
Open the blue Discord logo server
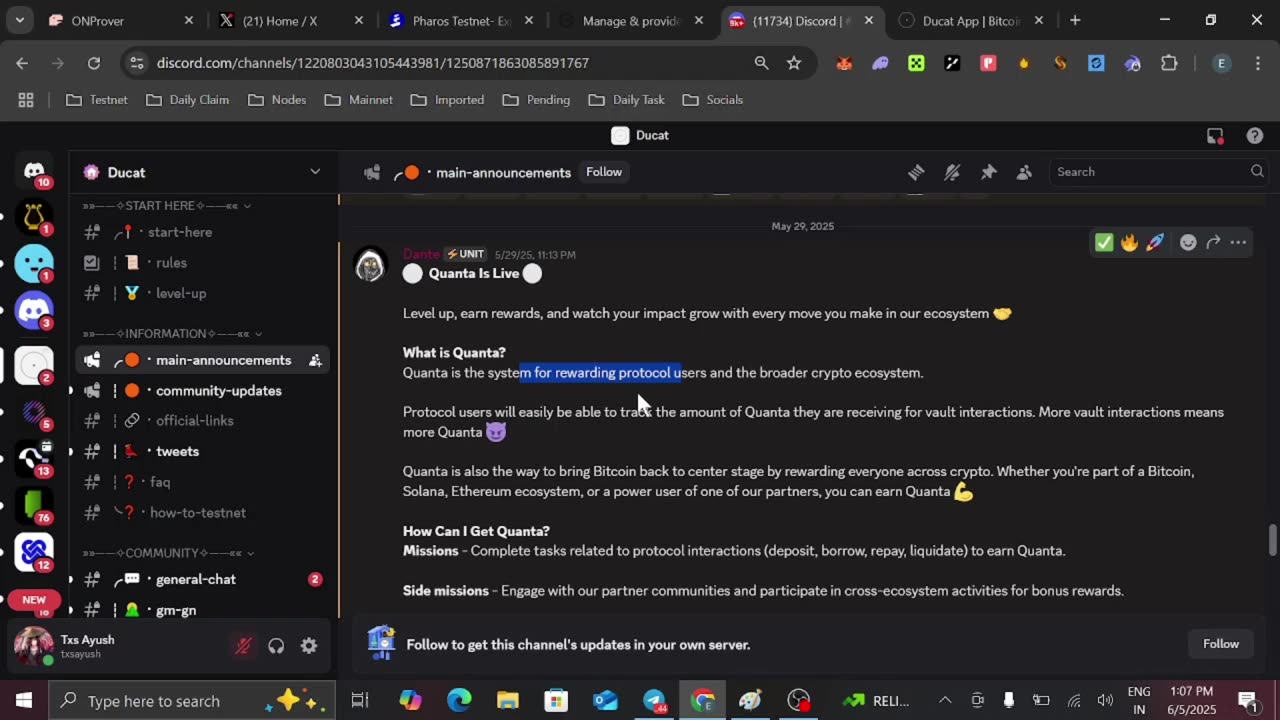pyautogui.click(x=34, y=310)
